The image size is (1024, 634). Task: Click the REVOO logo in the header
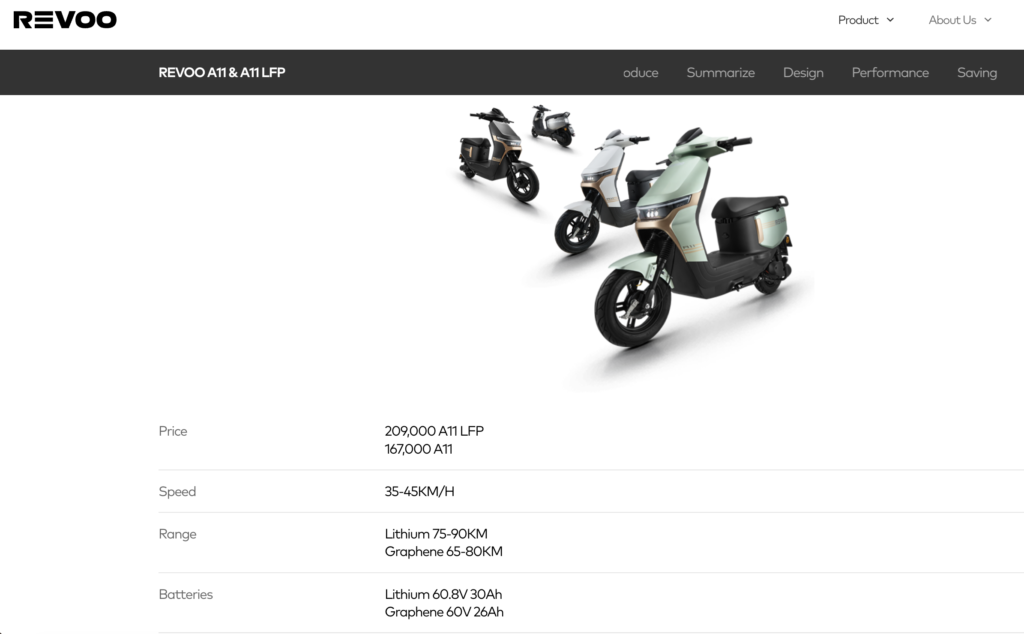coord(65,20)
